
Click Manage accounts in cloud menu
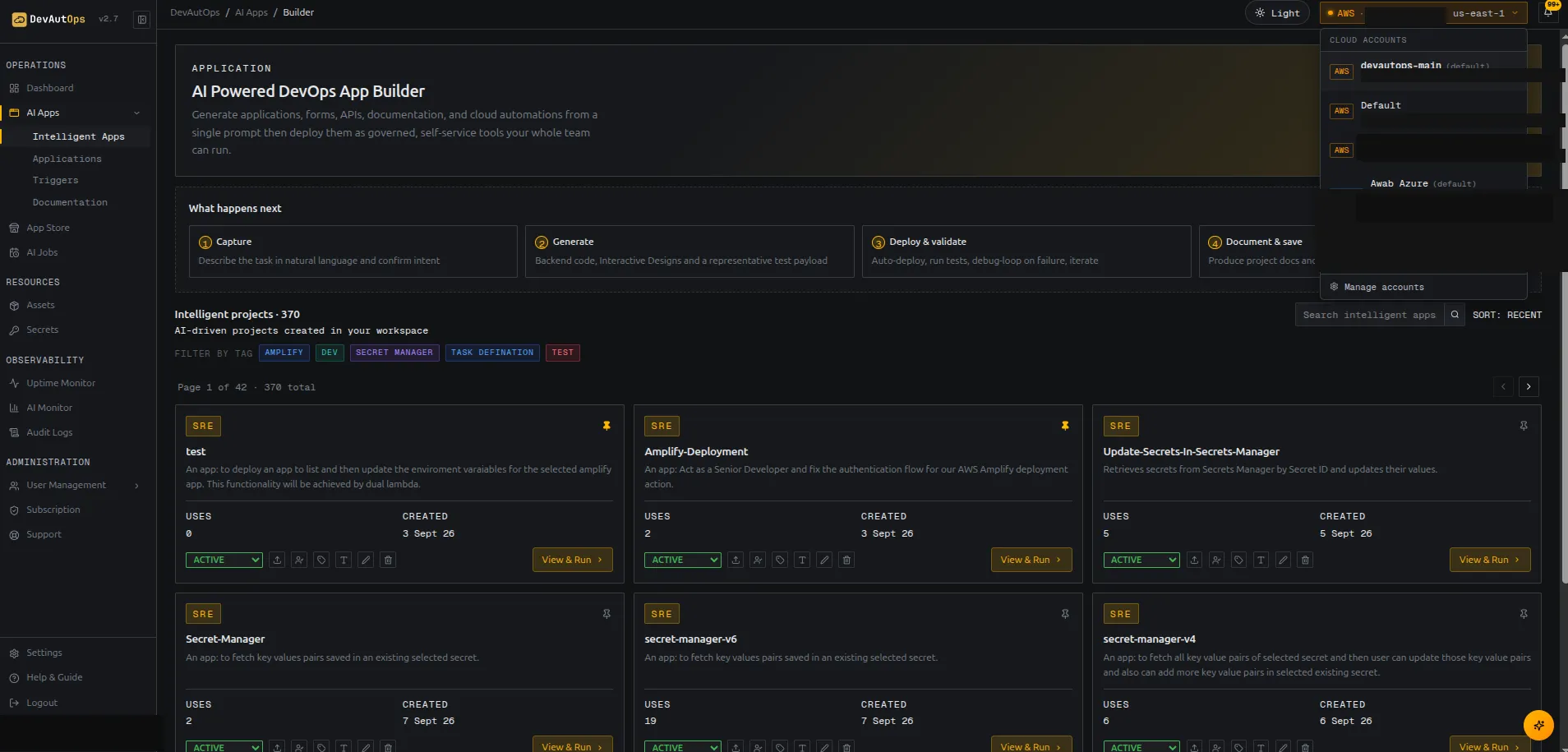click(1423, 287)
